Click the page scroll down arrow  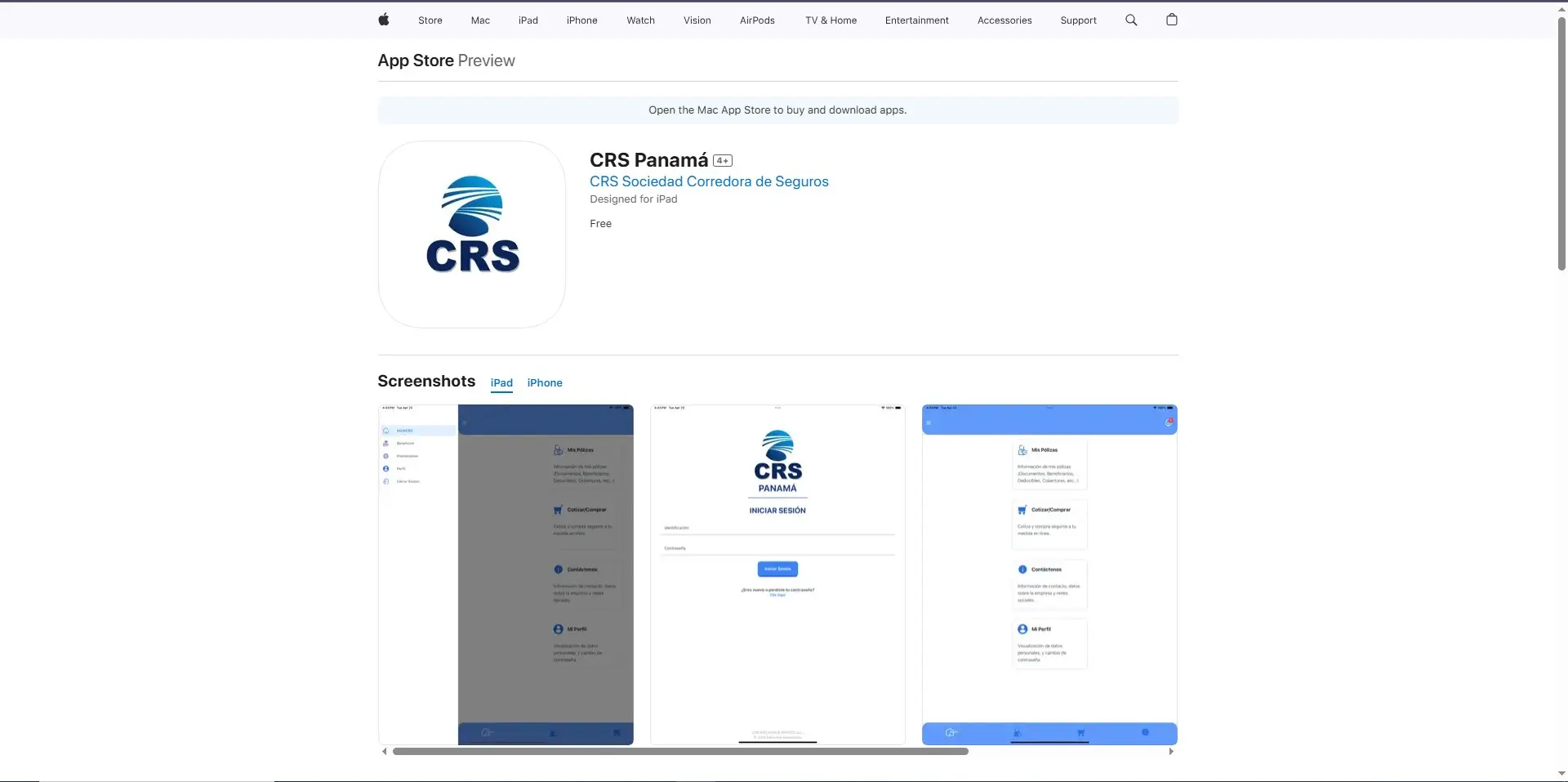pyautogui.click(x=1561, y=774)
